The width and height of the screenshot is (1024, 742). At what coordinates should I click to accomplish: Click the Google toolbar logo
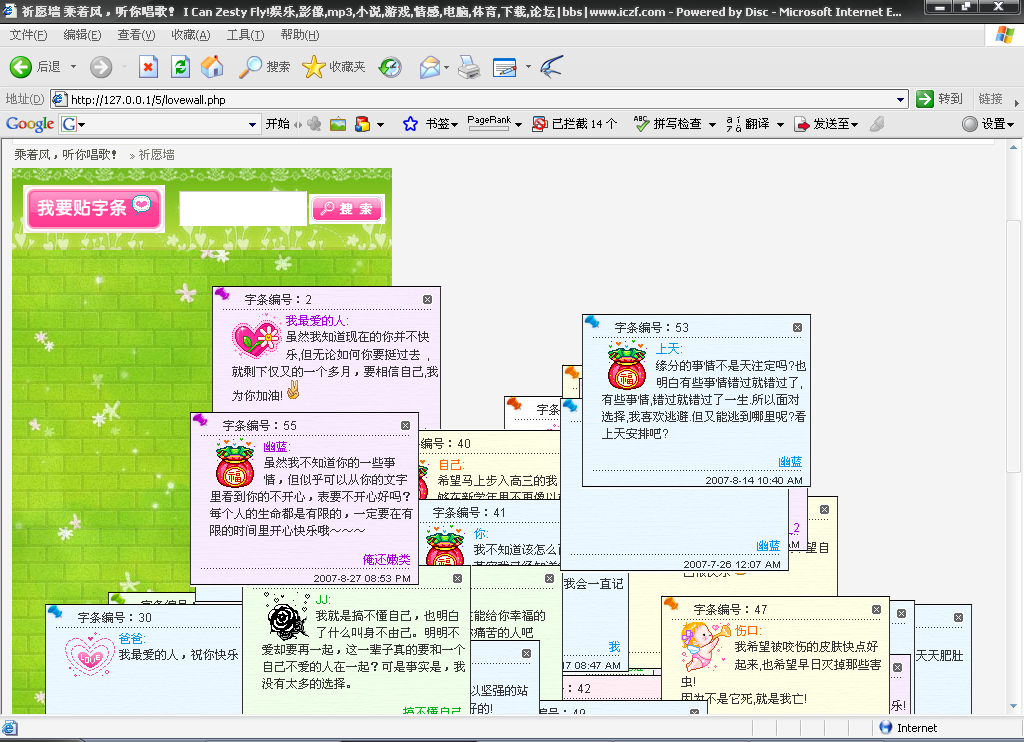[29, 123]
